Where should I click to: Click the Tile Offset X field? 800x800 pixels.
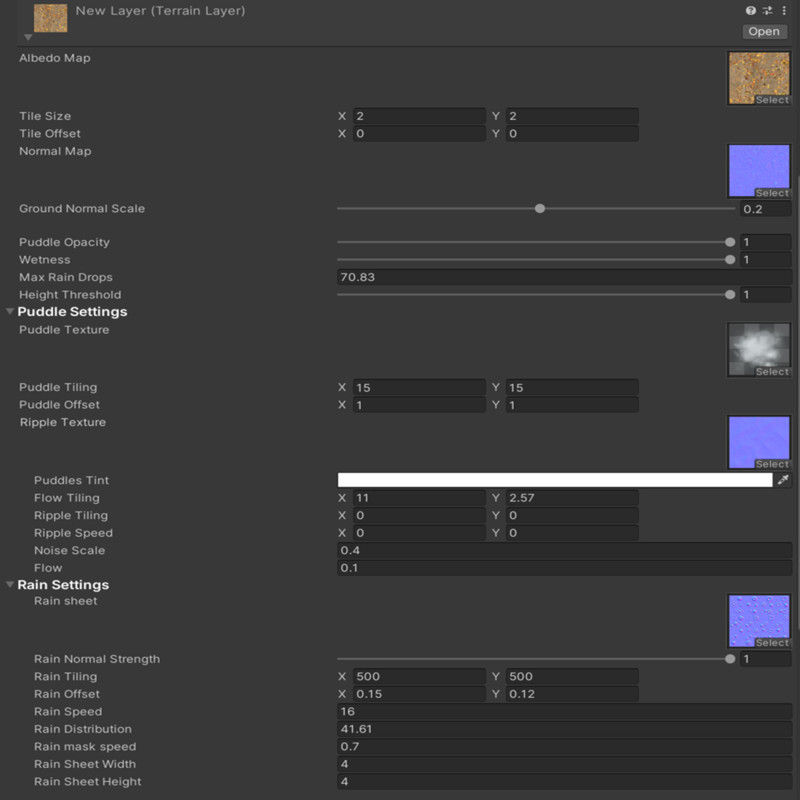(419, 134)
